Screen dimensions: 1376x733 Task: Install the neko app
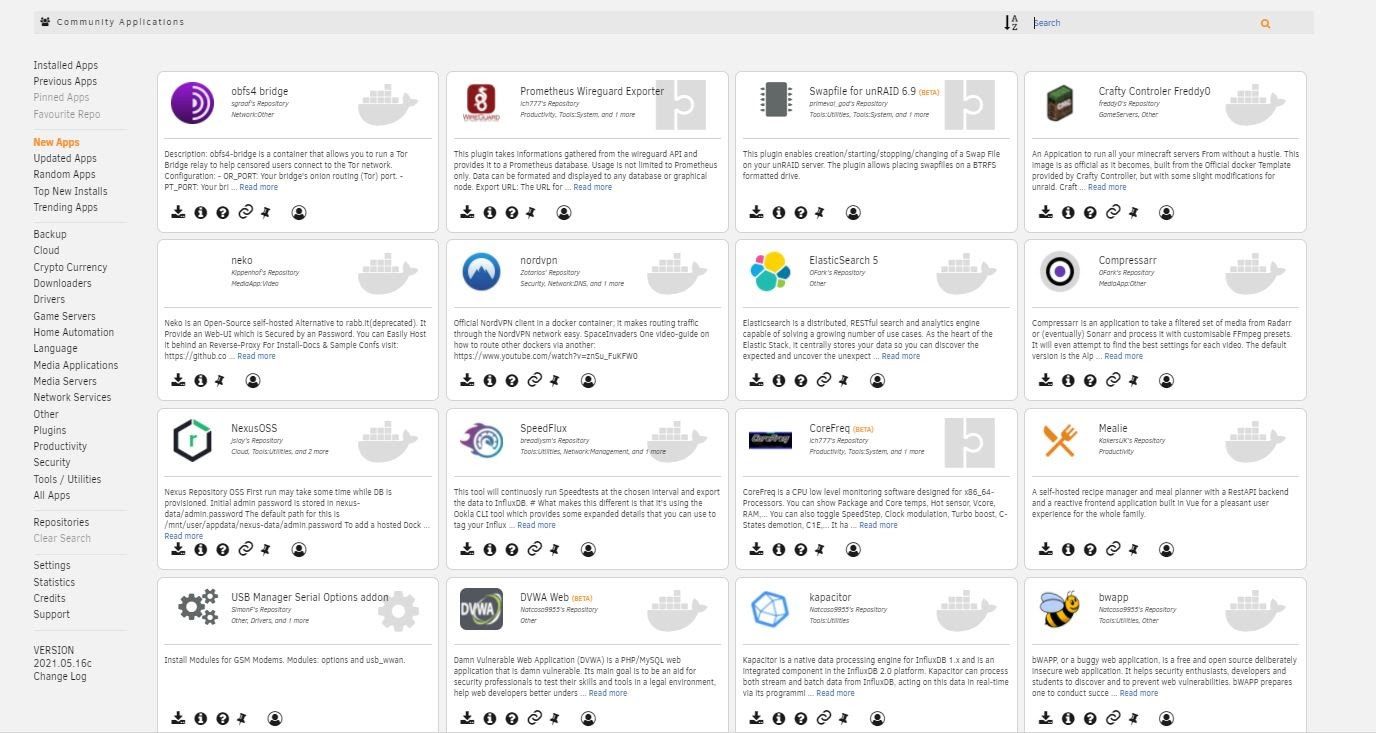tap(178, 381)
